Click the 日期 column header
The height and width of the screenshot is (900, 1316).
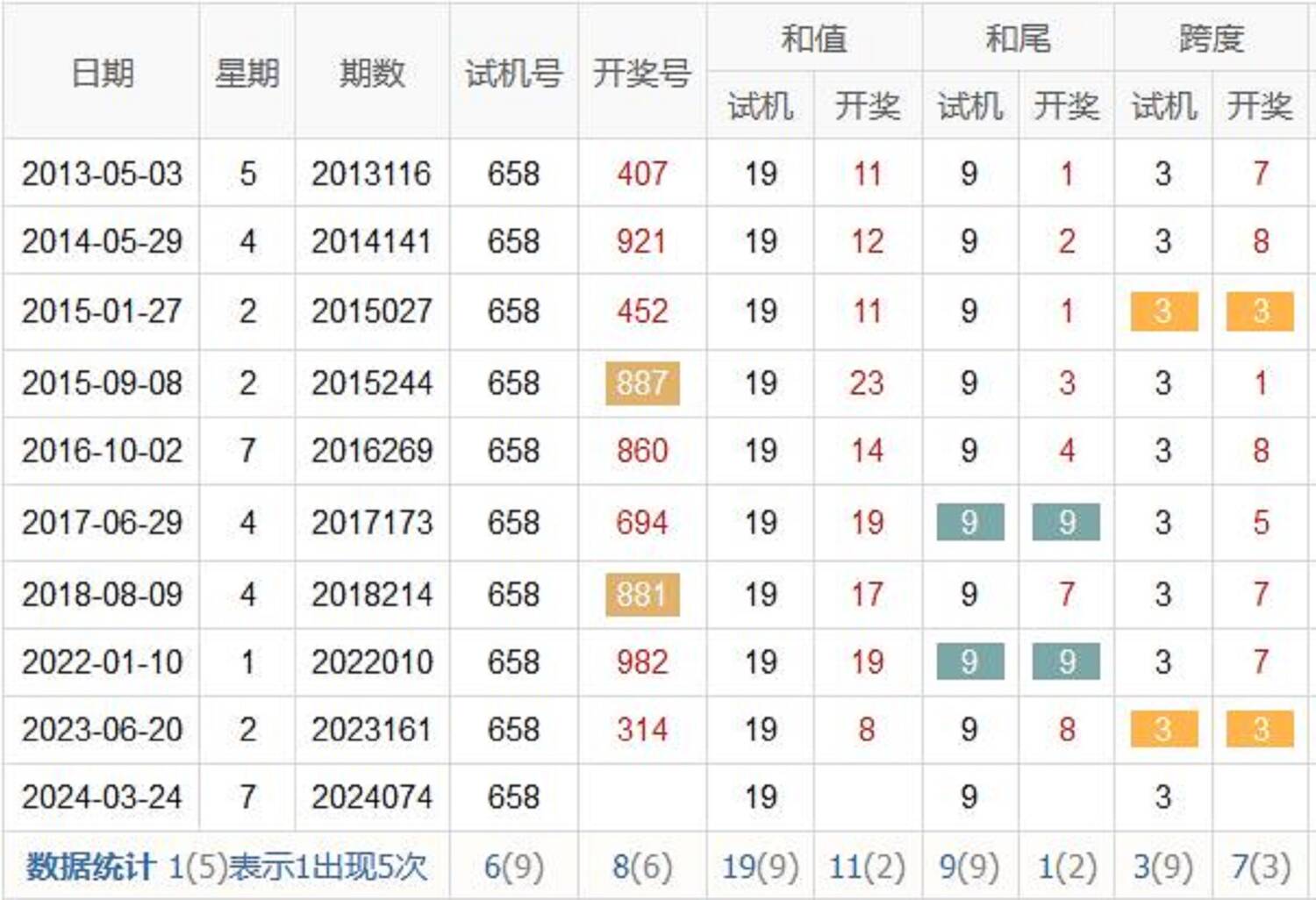point(102,73)
